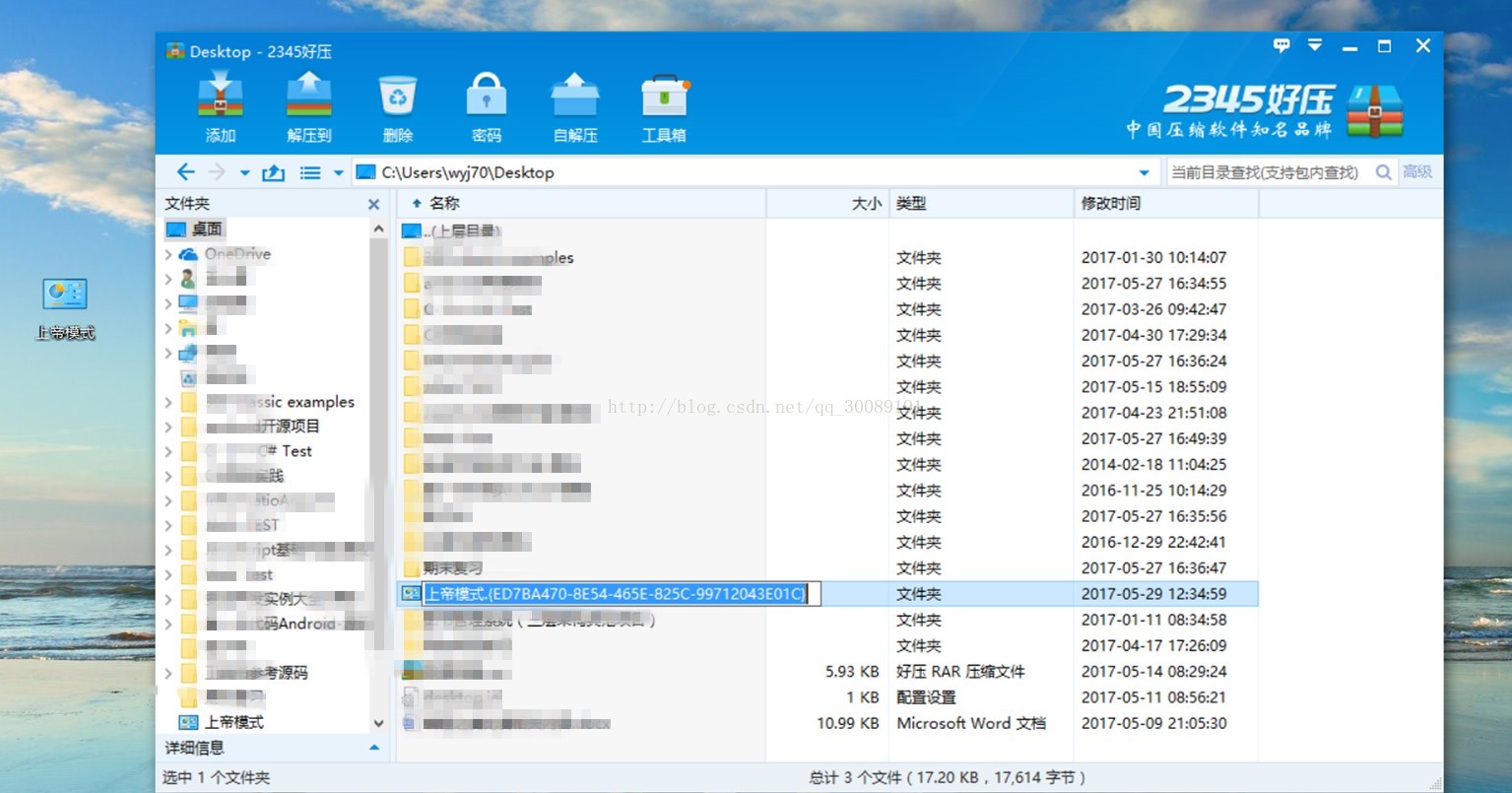The width and height of the screenshot is (1512, 793).
Task: Open the title bar main menu dropdown
Action: click(1315, 45)
